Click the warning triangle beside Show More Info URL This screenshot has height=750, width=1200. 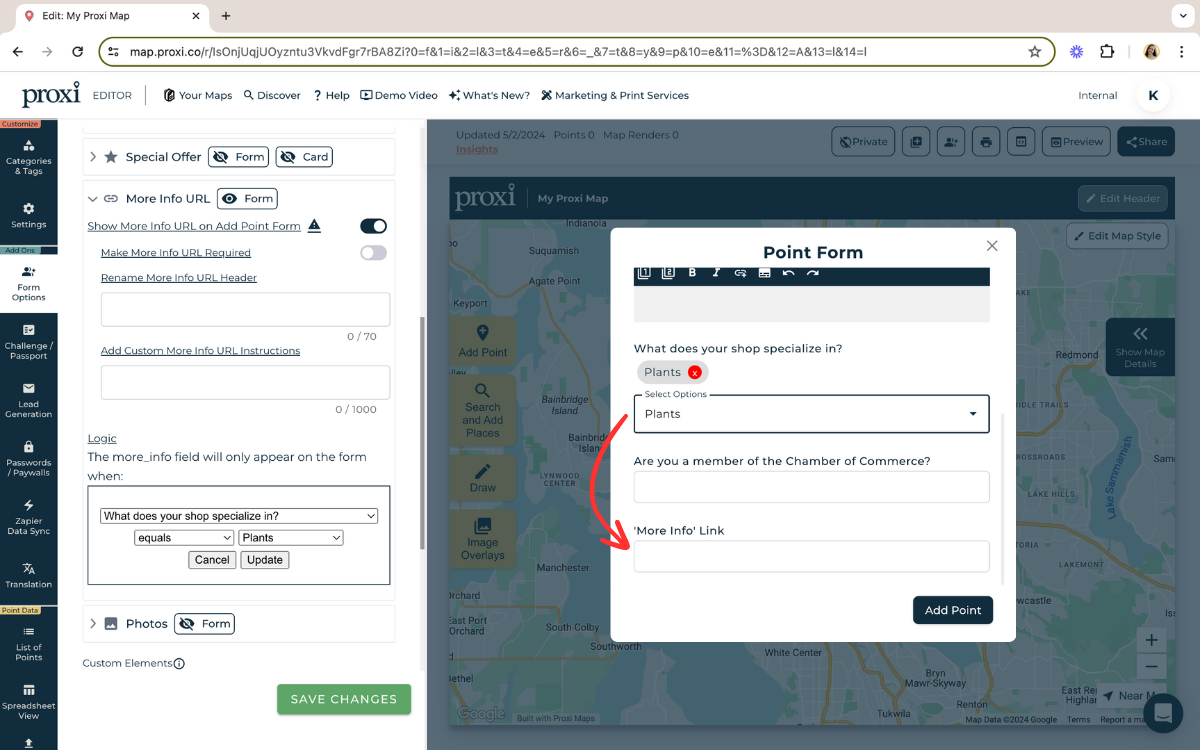(314, 225)
